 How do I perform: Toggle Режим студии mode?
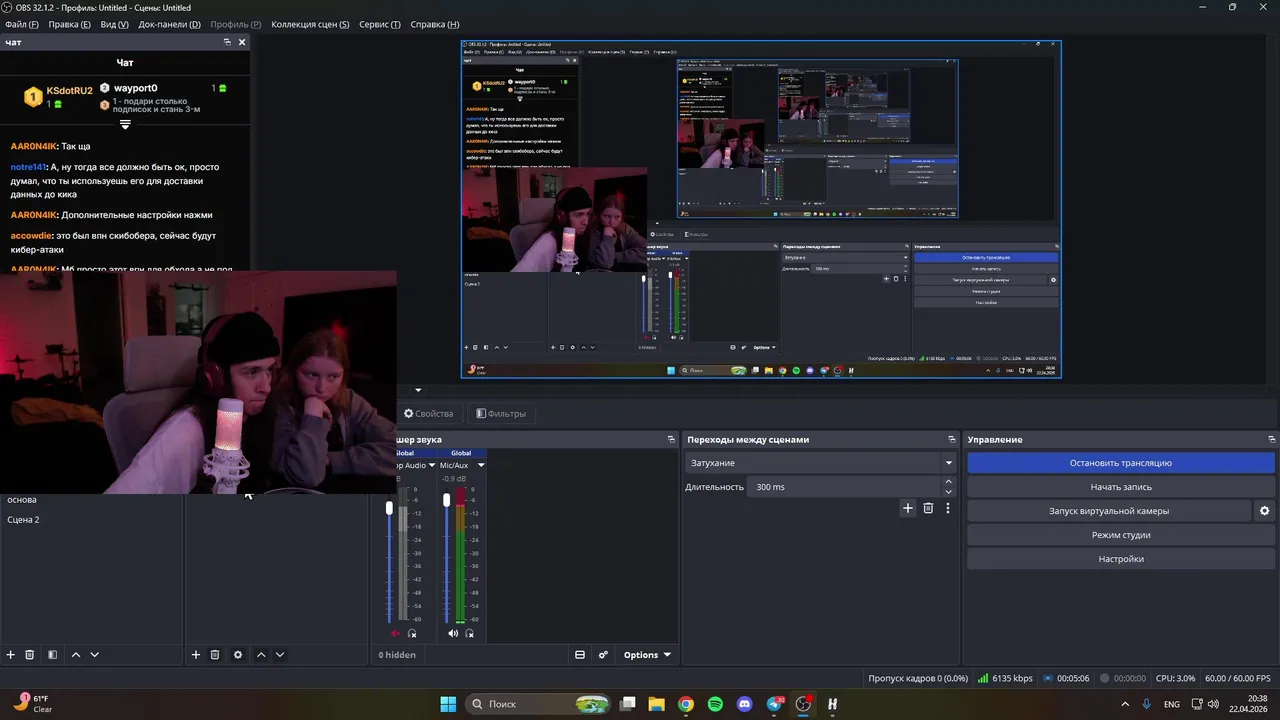[1121, 535]
